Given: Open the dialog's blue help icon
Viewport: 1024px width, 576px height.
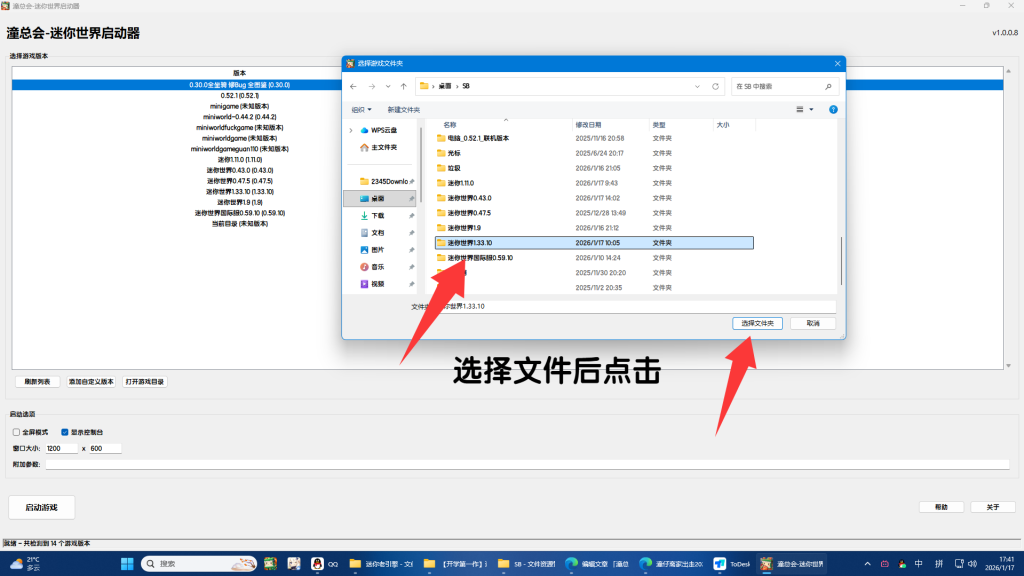Looking at the screenshot, I should click(833, 109).
